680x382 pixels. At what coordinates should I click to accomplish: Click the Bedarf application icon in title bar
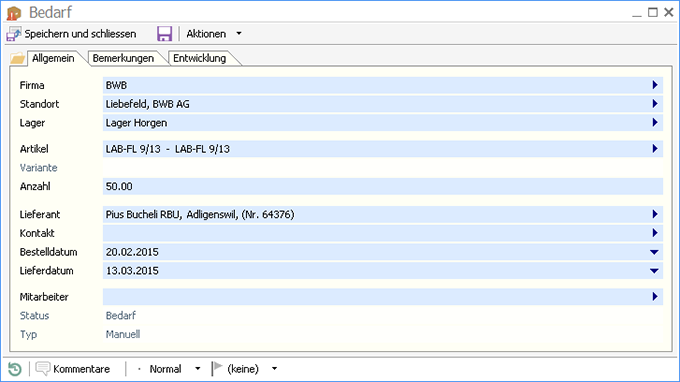(14, 13)
